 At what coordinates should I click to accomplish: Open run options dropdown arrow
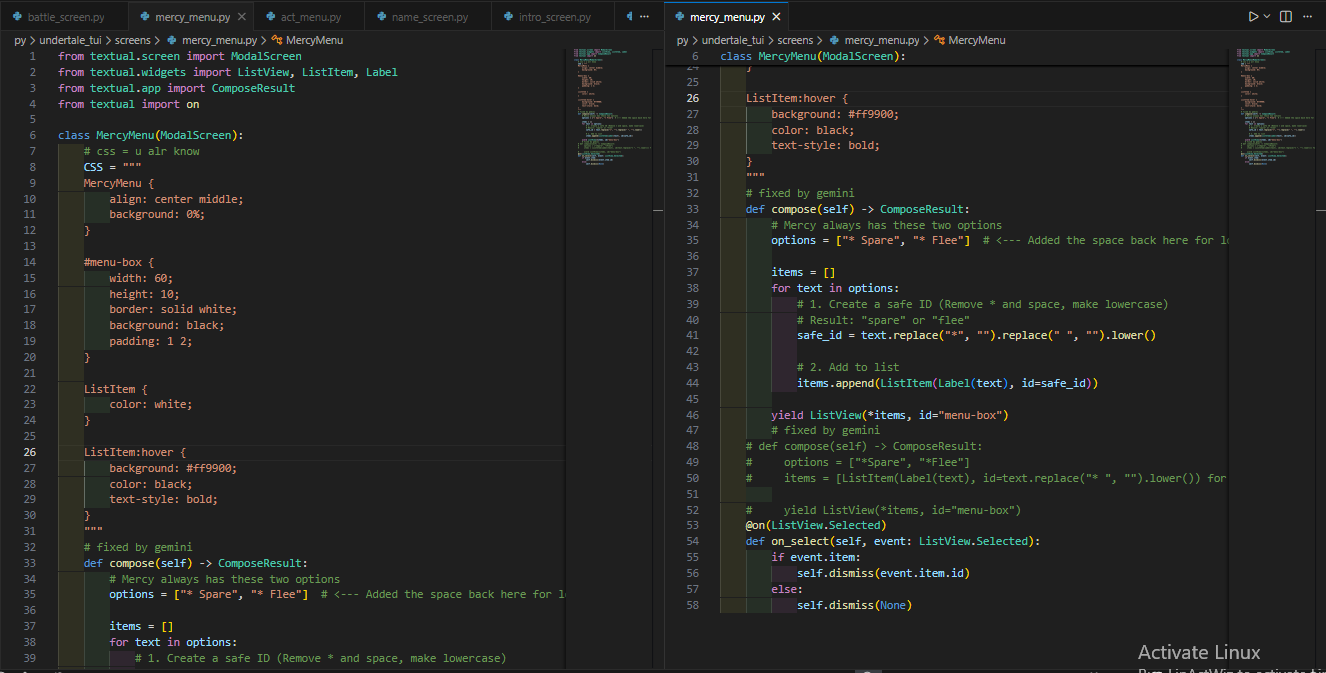pyautogui.click(x=1267, y=17)
